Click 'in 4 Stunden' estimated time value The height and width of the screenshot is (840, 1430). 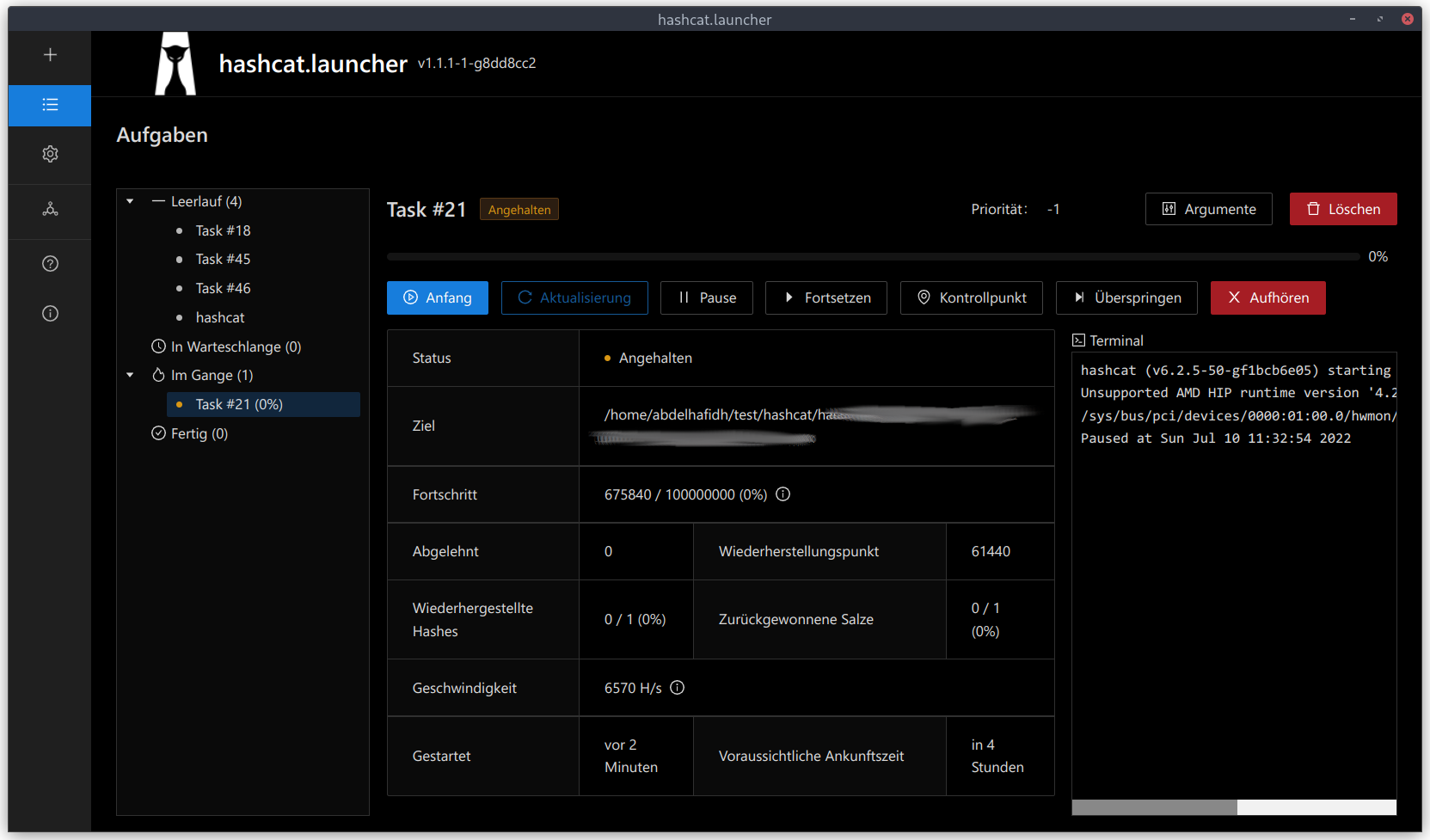point(997,756)
